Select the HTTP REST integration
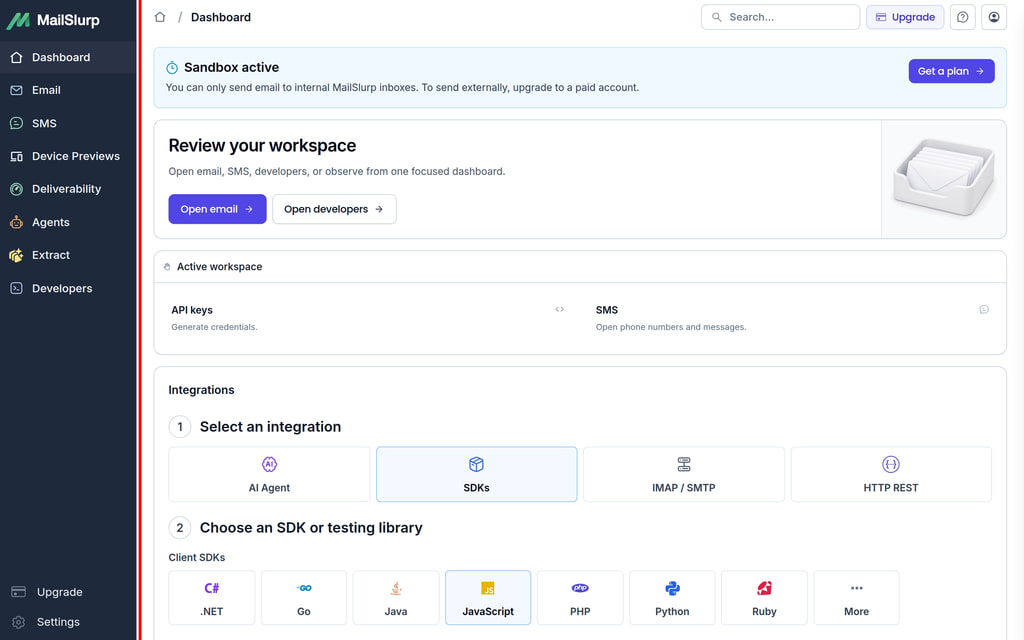1024x640 pixels. 891,474
